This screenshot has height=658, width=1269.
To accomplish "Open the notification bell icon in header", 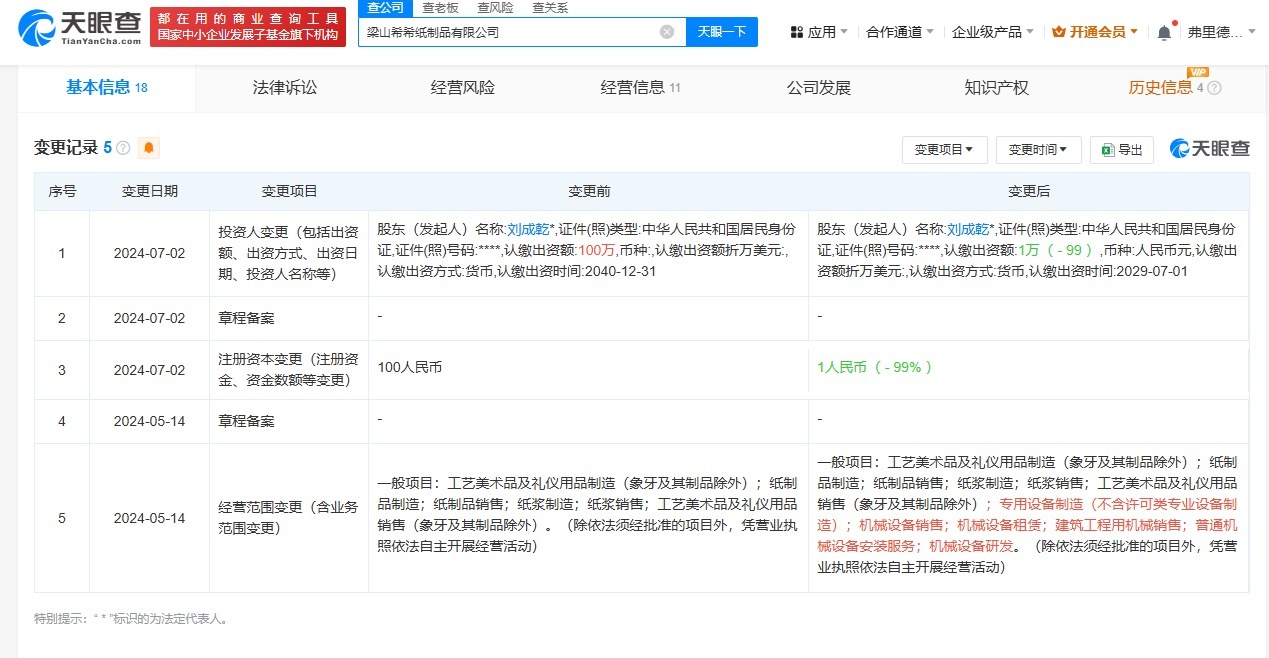I will pos(1164,32).
